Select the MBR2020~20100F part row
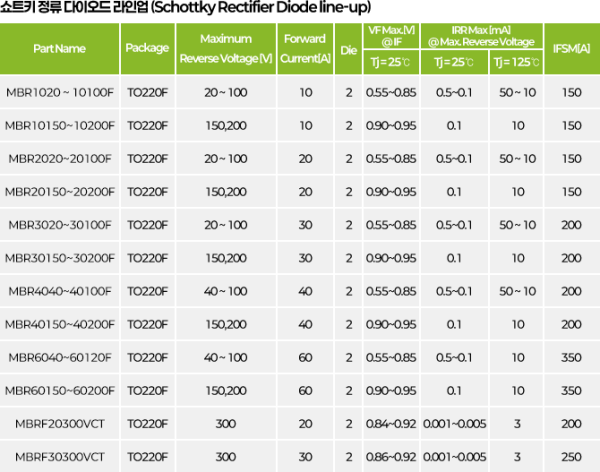This screenshot has height=472, width=600. click(60, 159)
